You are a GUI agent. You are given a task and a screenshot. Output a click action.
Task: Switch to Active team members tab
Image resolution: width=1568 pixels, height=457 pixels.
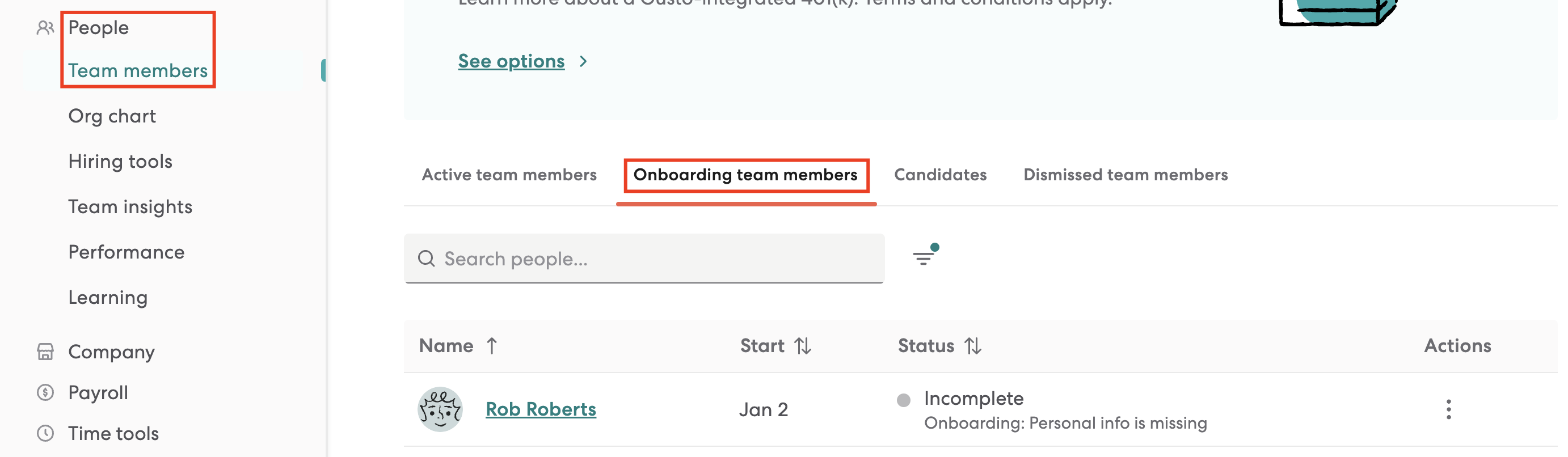509,175
